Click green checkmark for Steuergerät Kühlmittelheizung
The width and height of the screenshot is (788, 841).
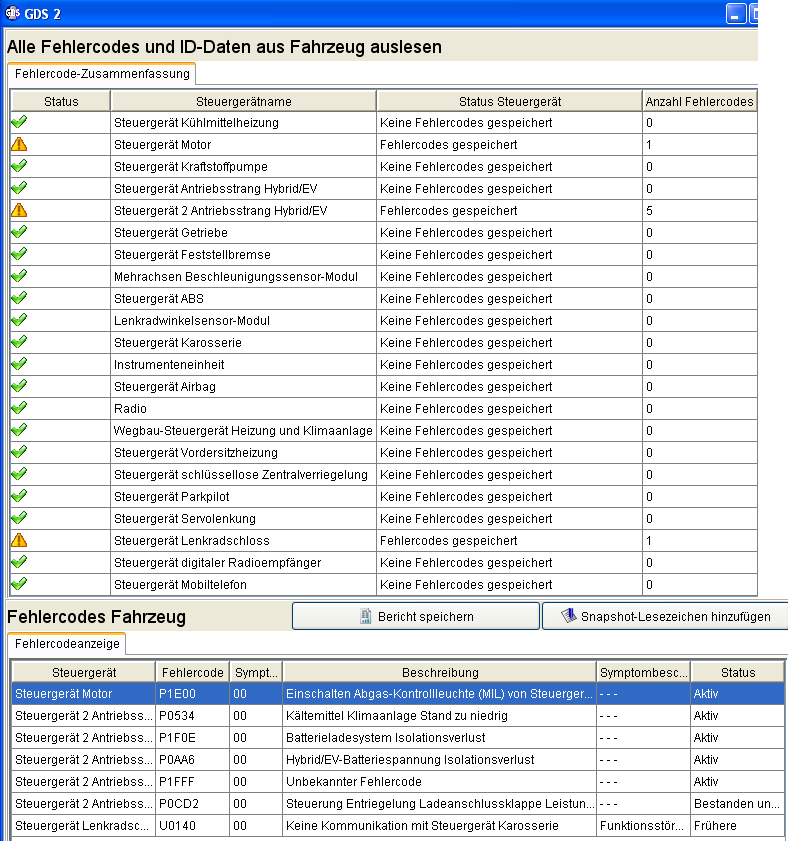pyautogui.click(x=19, y=123)
